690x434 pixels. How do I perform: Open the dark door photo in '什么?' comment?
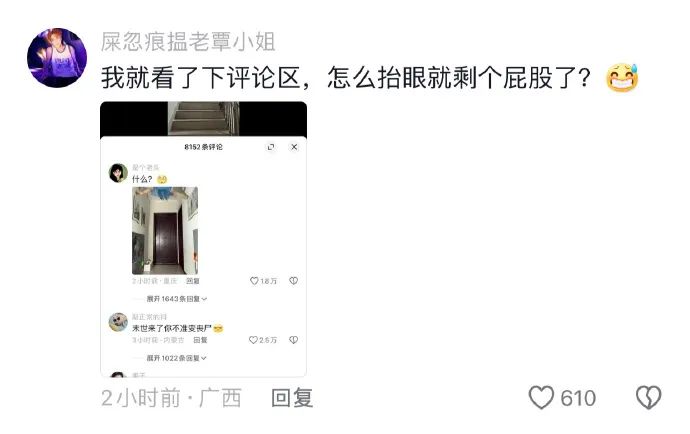(x=165, y=231)
